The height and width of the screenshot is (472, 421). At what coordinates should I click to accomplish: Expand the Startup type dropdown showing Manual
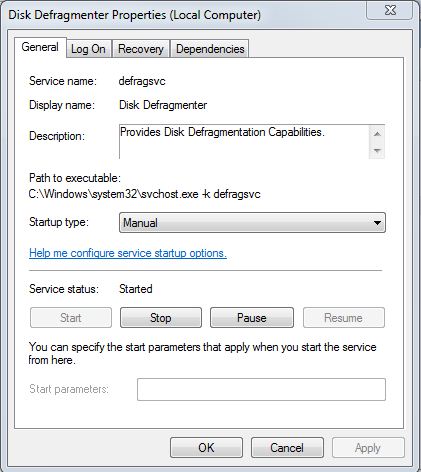[x=252, y=223]
